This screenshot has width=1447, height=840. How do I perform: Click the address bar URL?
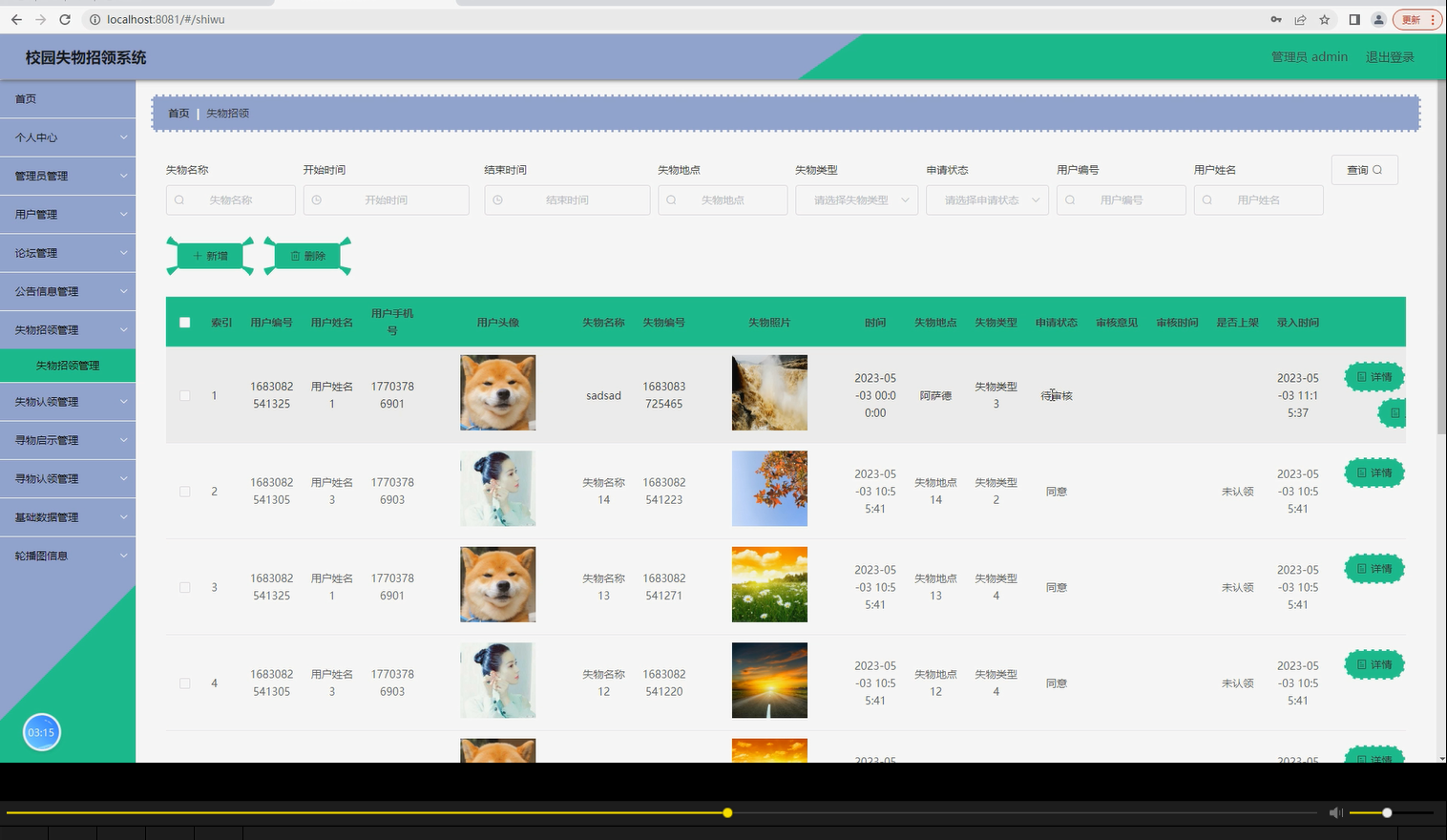coord(166,19)
